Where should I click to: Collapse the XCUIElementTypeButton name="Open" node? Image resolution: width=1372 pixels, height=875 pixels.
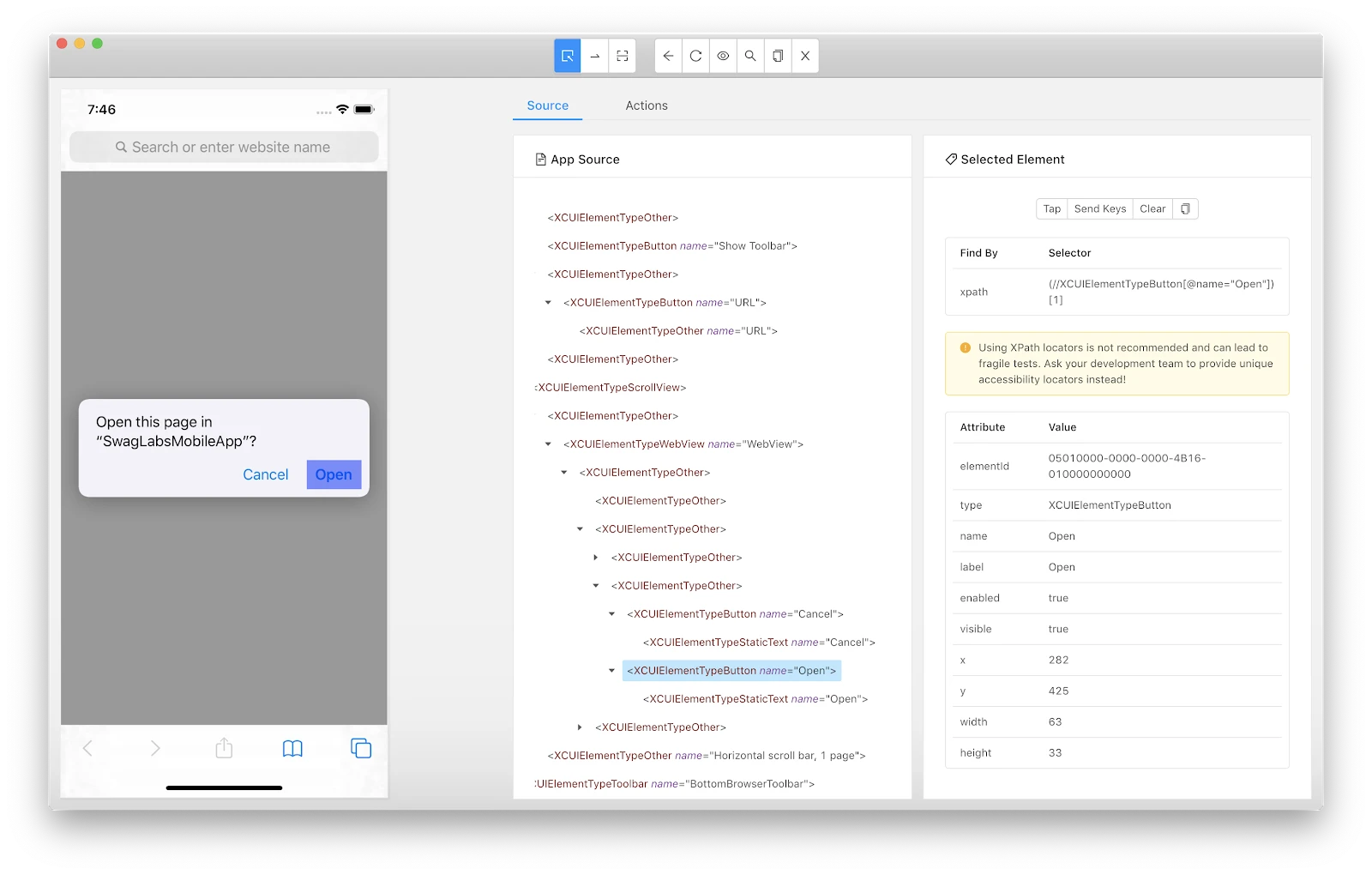tap(611, 671)
